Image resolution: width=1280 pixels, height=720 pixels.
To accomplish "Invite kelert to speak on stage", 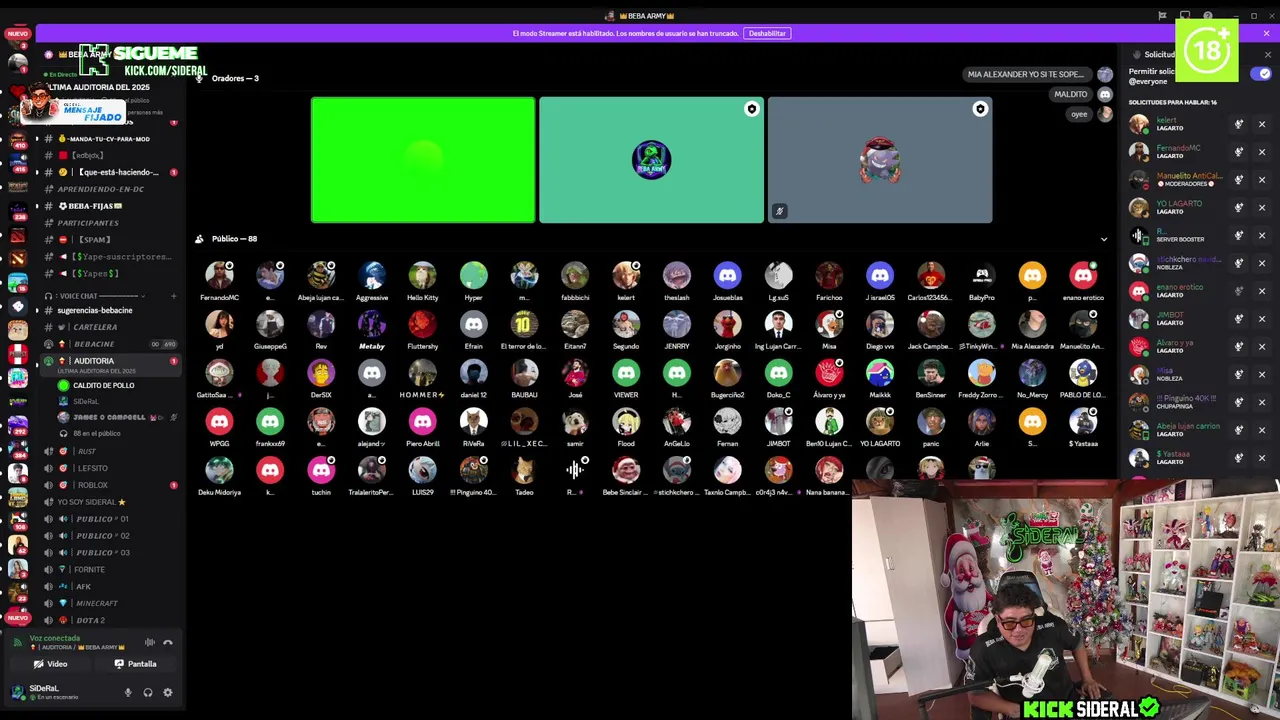I will click(x=1238, y=124).
